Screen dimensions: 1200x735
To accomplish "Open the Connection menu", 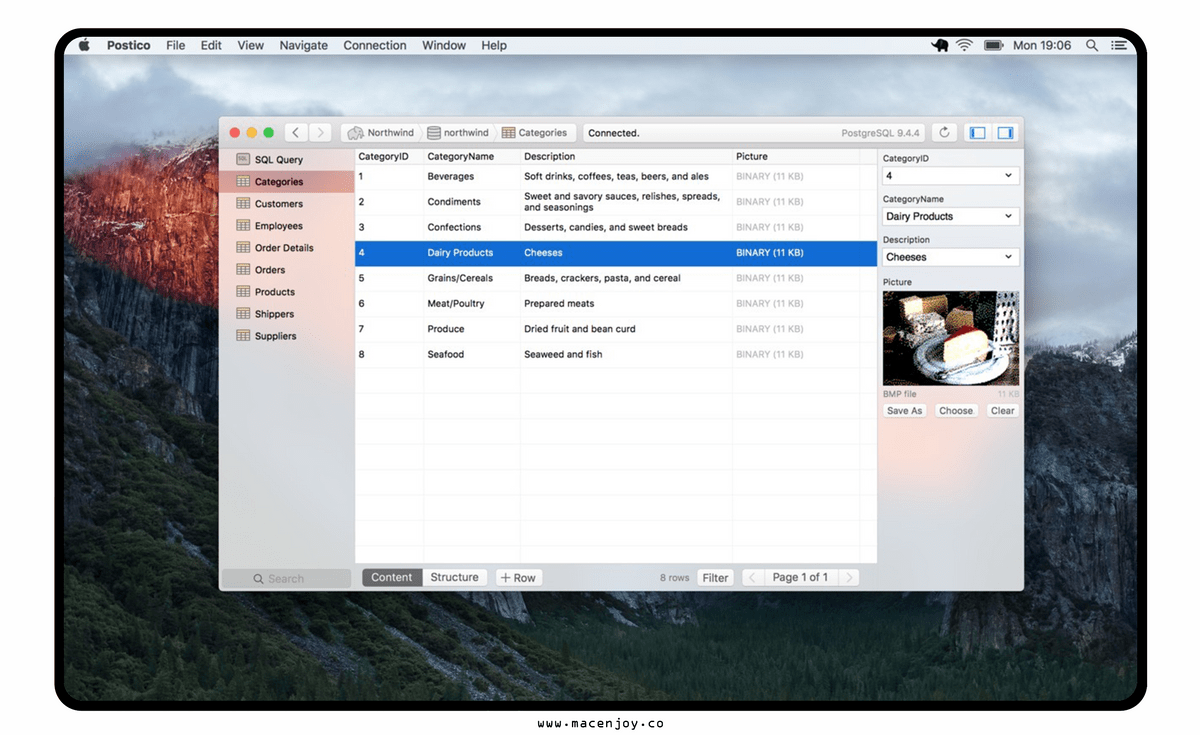I will tap(375, 45).
